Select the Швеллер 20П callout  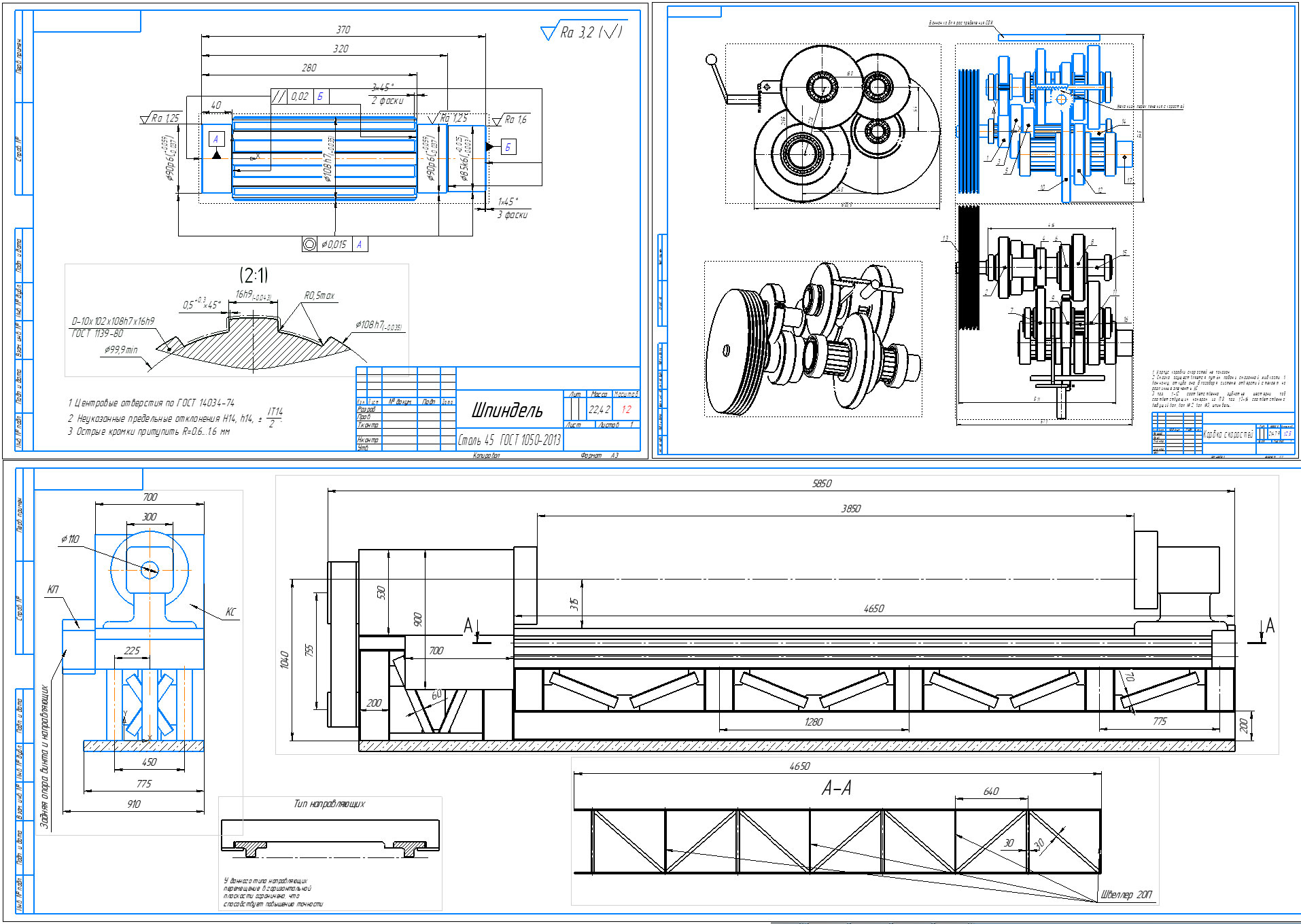click(1126, 895)
